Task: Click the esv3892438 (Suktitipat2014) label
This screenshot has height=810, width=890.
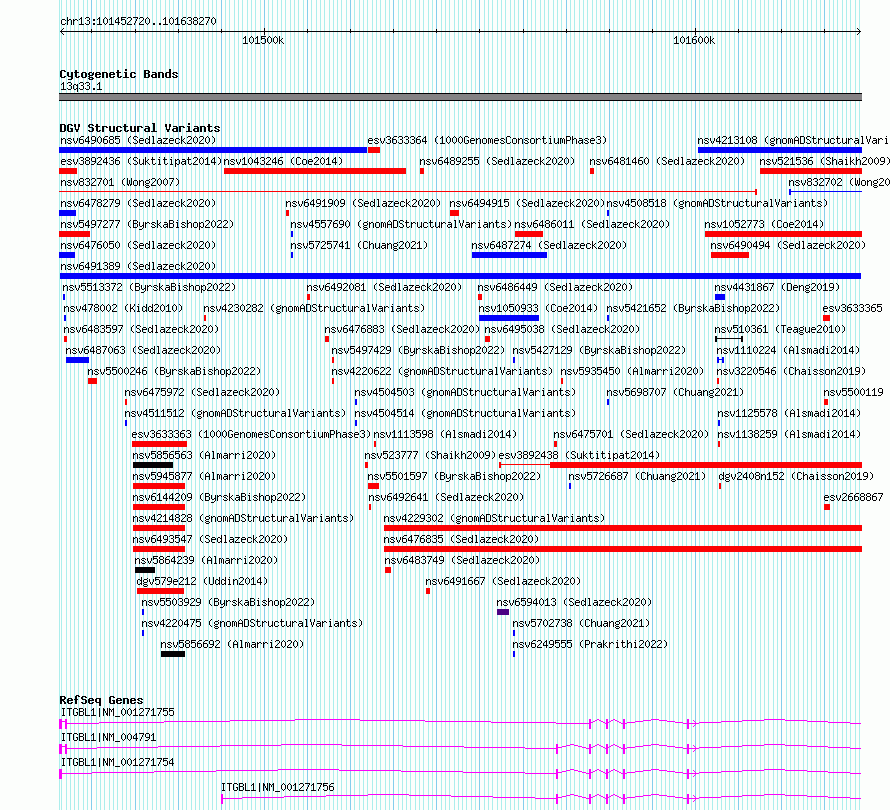Action: tap(579, 455)
